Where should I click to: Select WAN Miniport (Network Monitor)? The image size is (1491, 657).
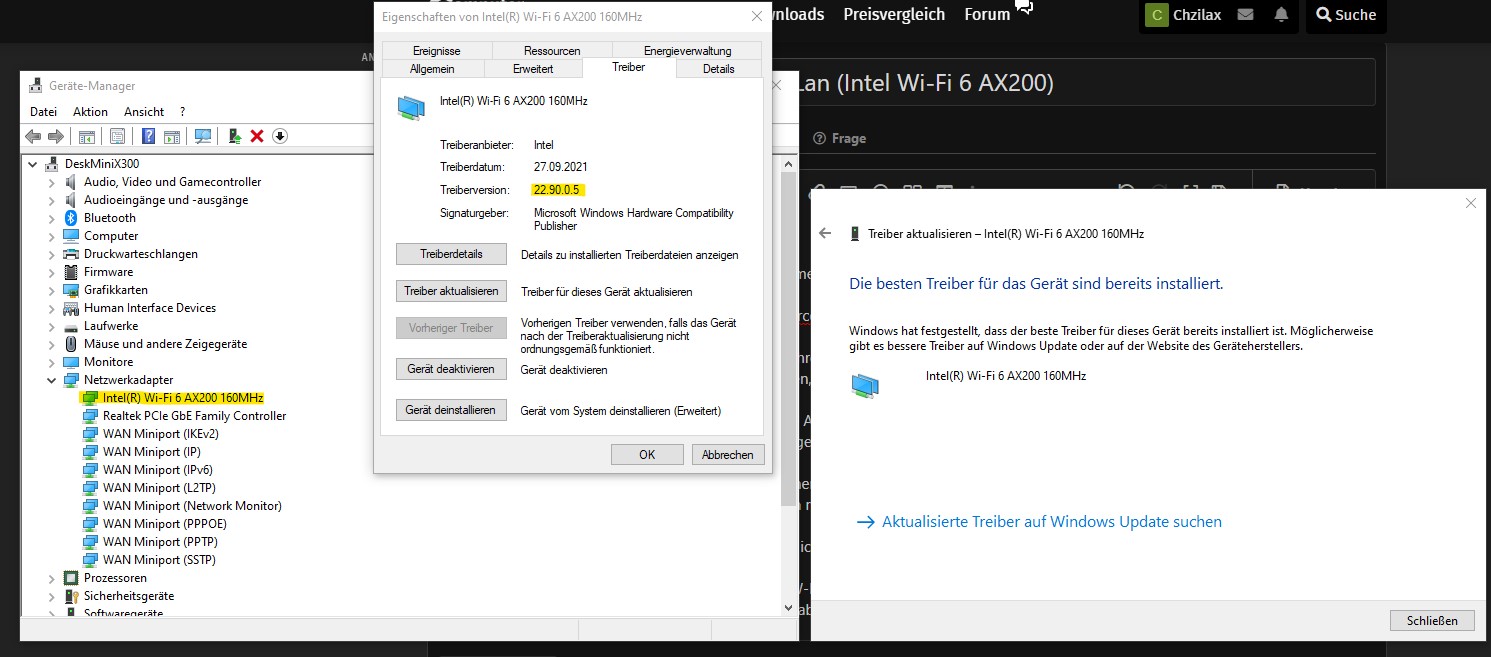click(192, 506)
